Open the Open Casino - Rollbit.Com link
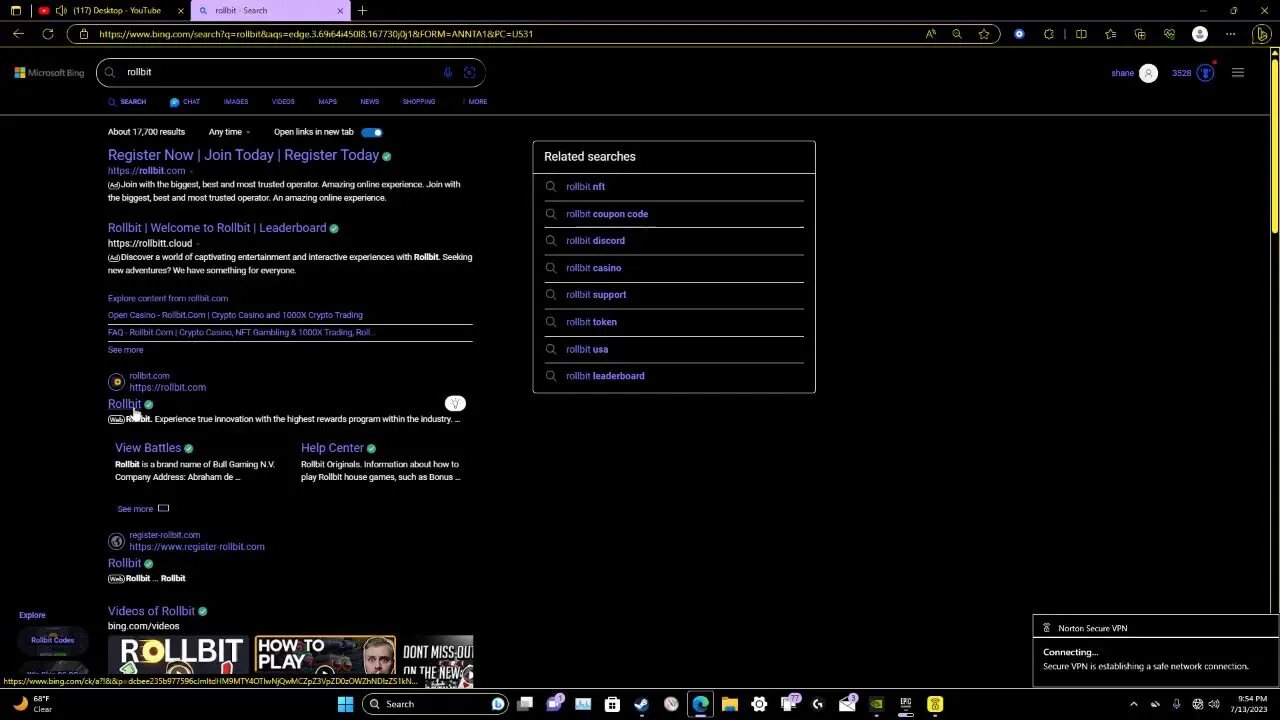The width and height of the screenshot is (1280, 720). tap(235, 315)
